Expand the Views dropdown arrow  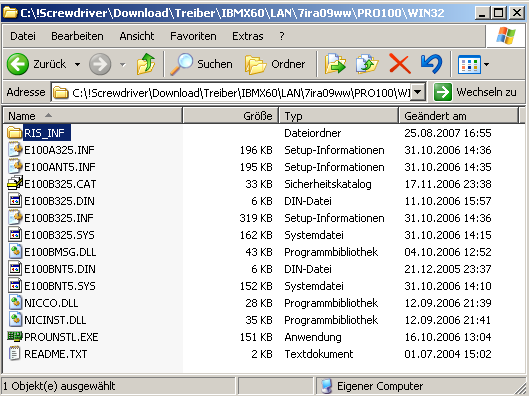pyautogui.click(x=486, y=64)
